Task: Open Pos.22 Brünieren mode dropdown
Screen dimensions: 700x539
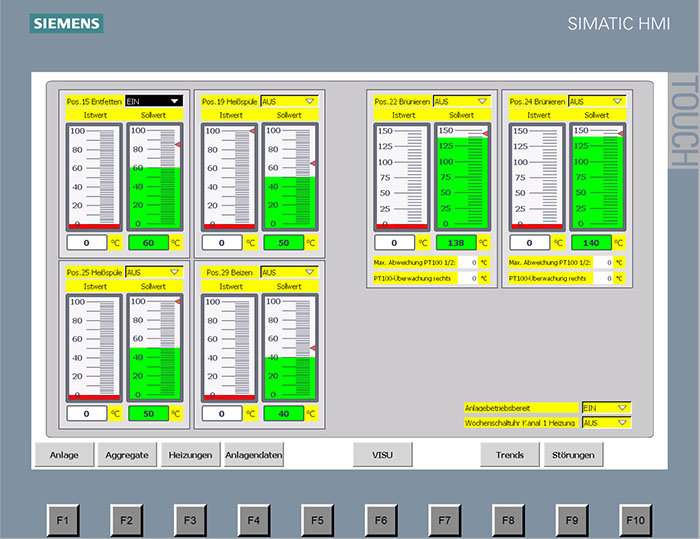Action: point(462,101)
